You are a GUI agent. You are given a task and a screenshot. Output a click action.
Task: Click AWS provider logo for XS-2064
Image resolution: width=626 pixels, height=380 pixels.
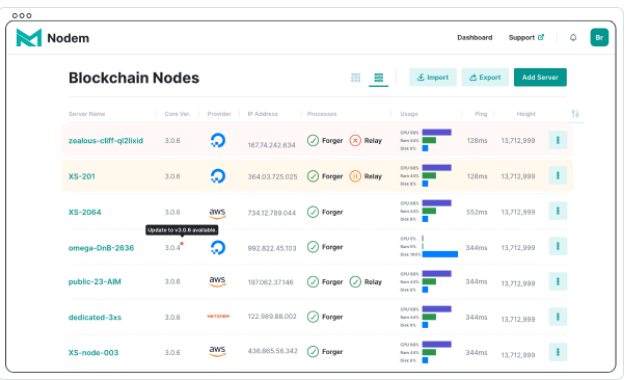(x=218, y=213)
